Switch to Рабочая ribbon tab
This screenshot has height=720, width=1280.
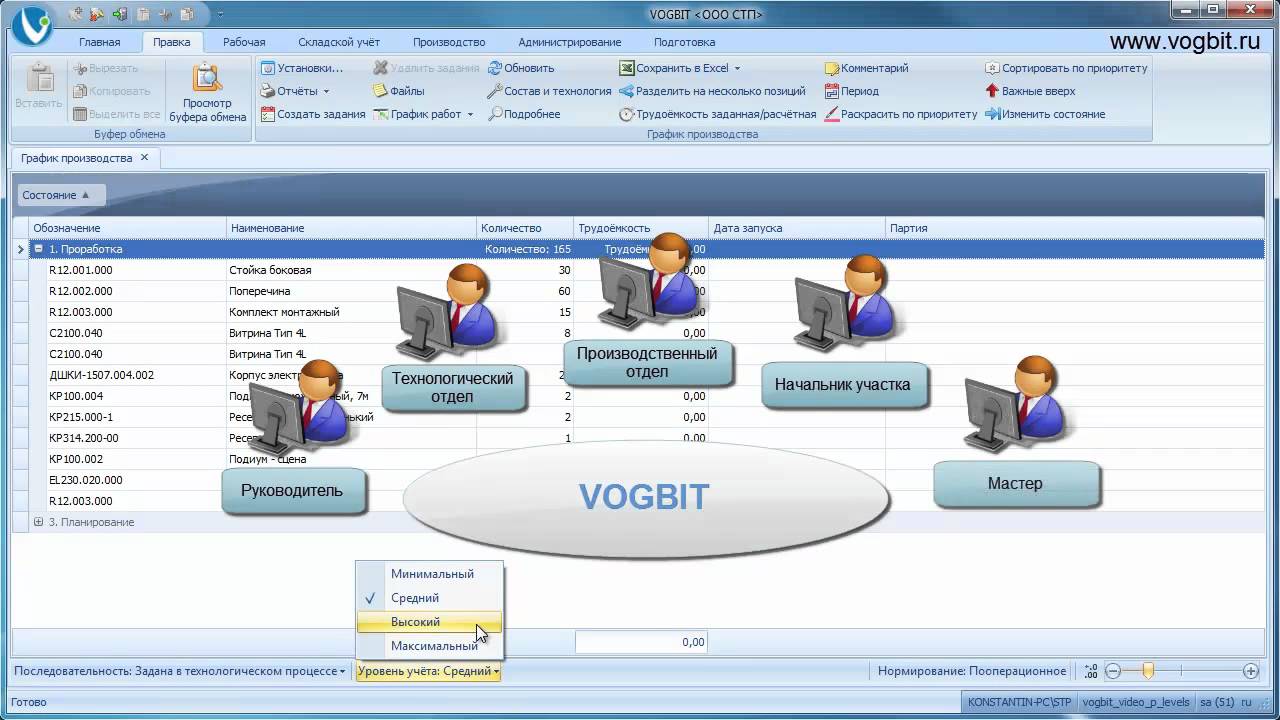pos(244,42)
